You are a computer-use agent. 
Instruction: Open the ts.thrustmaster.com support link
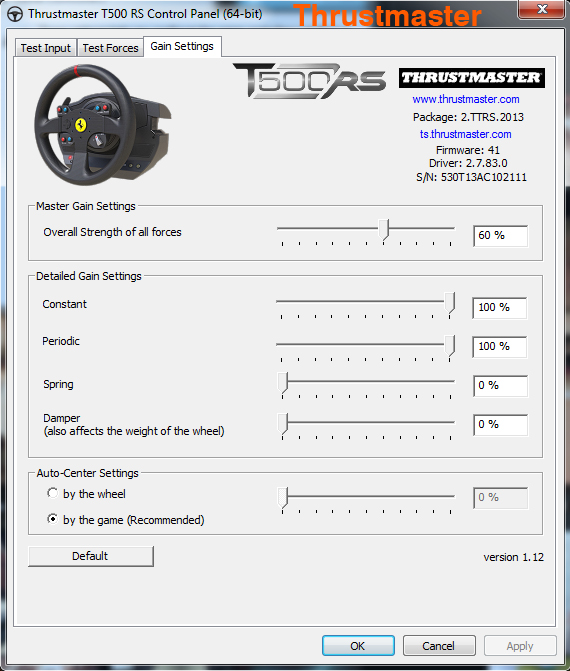click(466, 134)
